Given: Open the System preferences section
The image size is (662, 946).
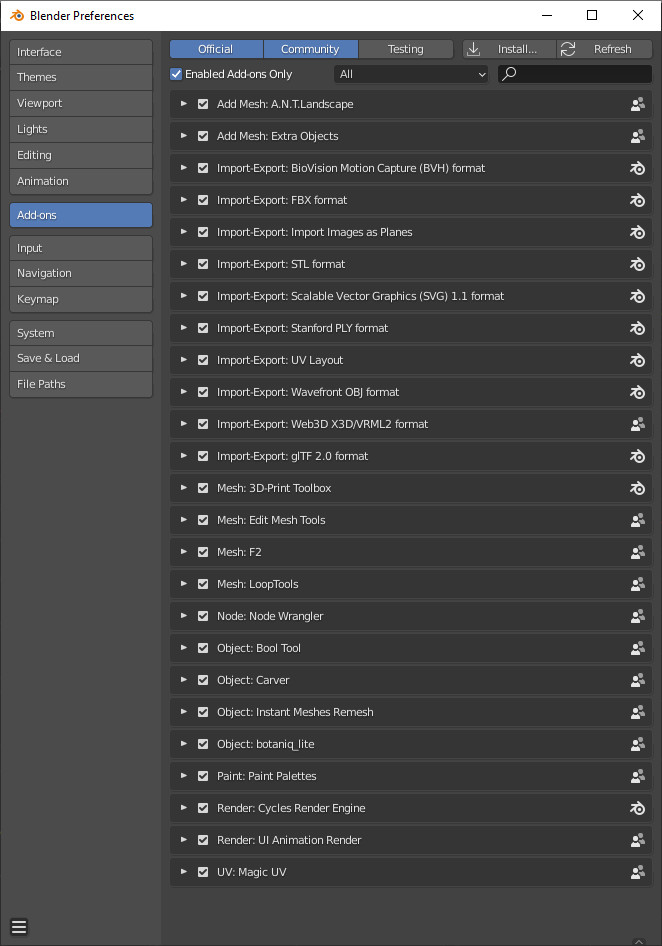Looking at the screenshot, I should tap(81, 333).
